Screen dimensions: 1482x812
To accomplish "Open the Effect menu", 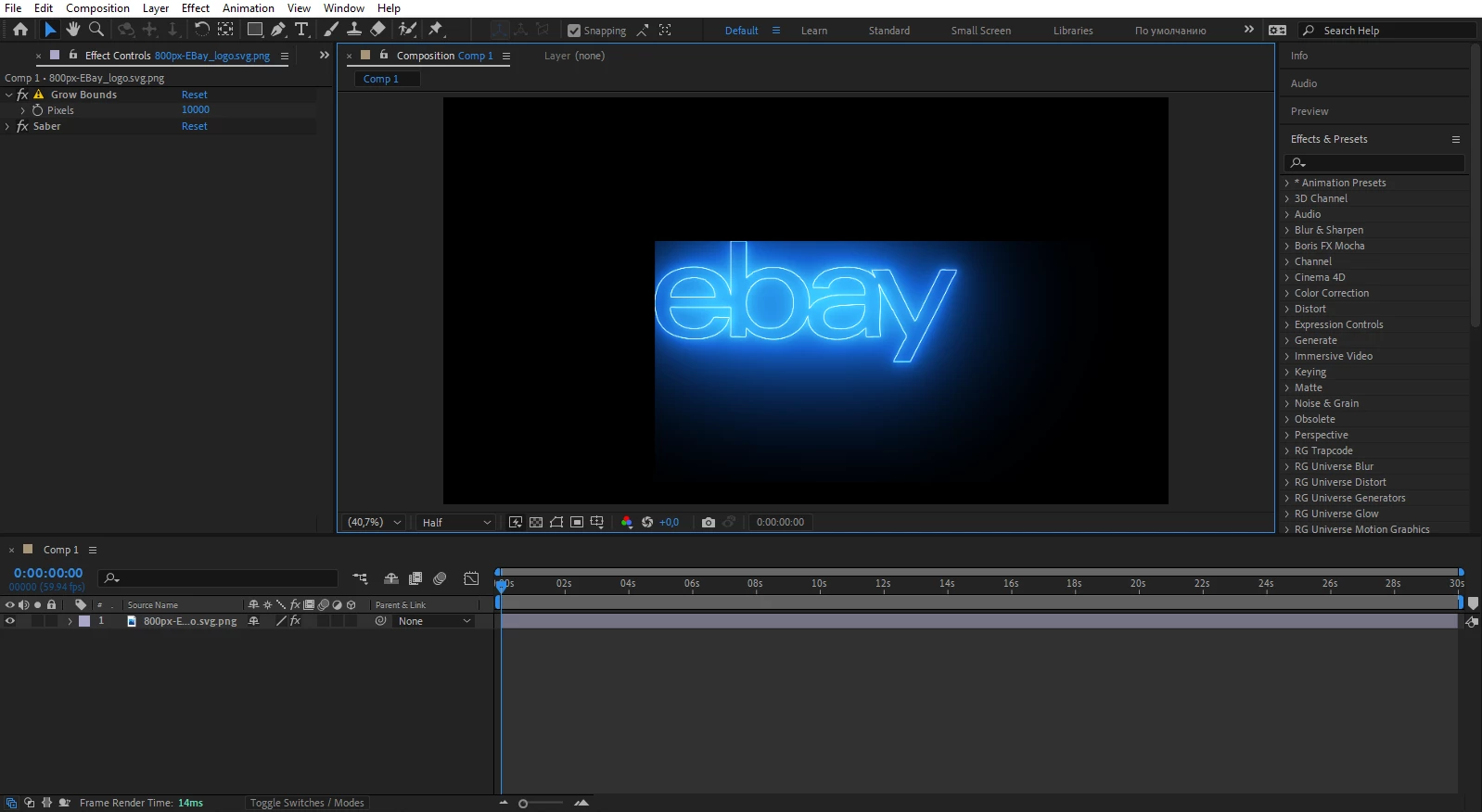I will (196, 8).
